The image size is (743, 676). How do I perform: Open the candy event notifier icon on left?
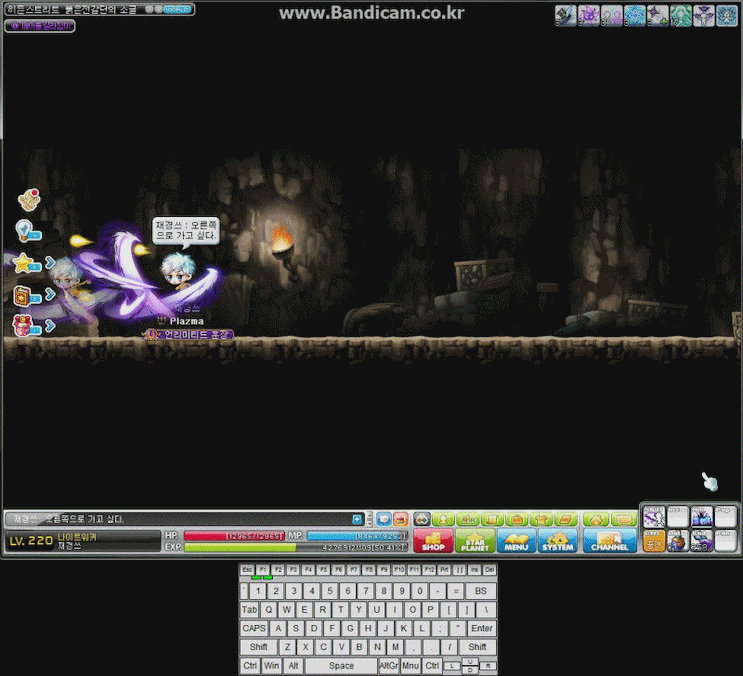(29, 199)
